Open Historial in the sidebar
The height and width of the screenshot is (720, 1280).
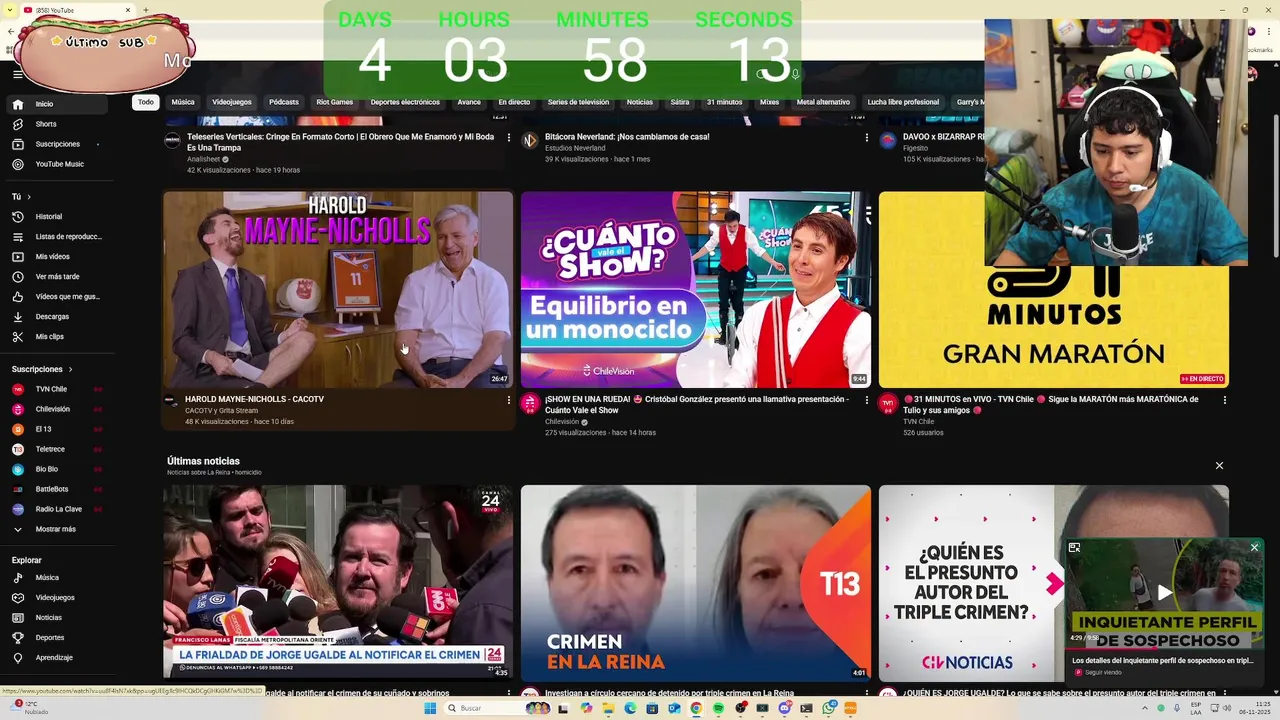click(58, 217)
